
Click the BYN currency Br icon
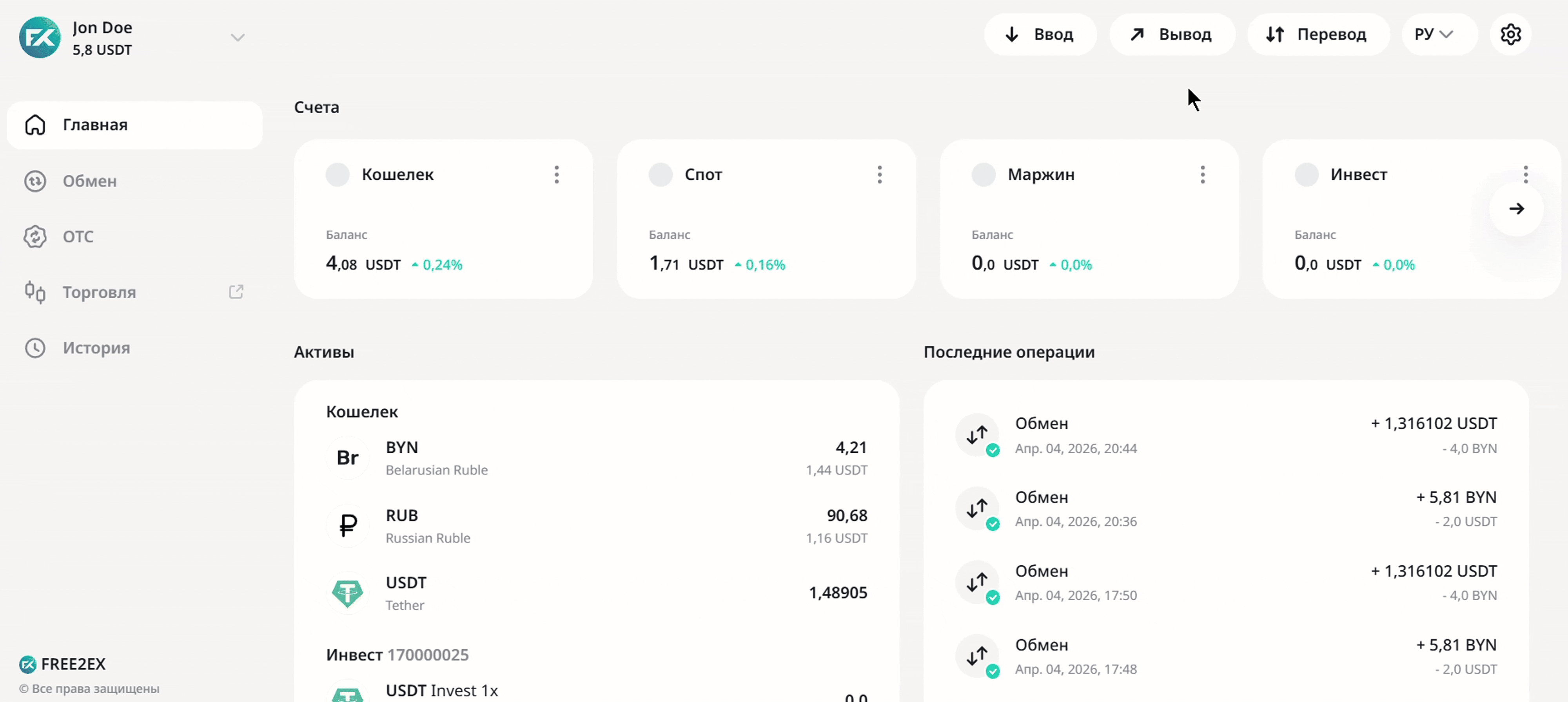[x=348, y=458]
